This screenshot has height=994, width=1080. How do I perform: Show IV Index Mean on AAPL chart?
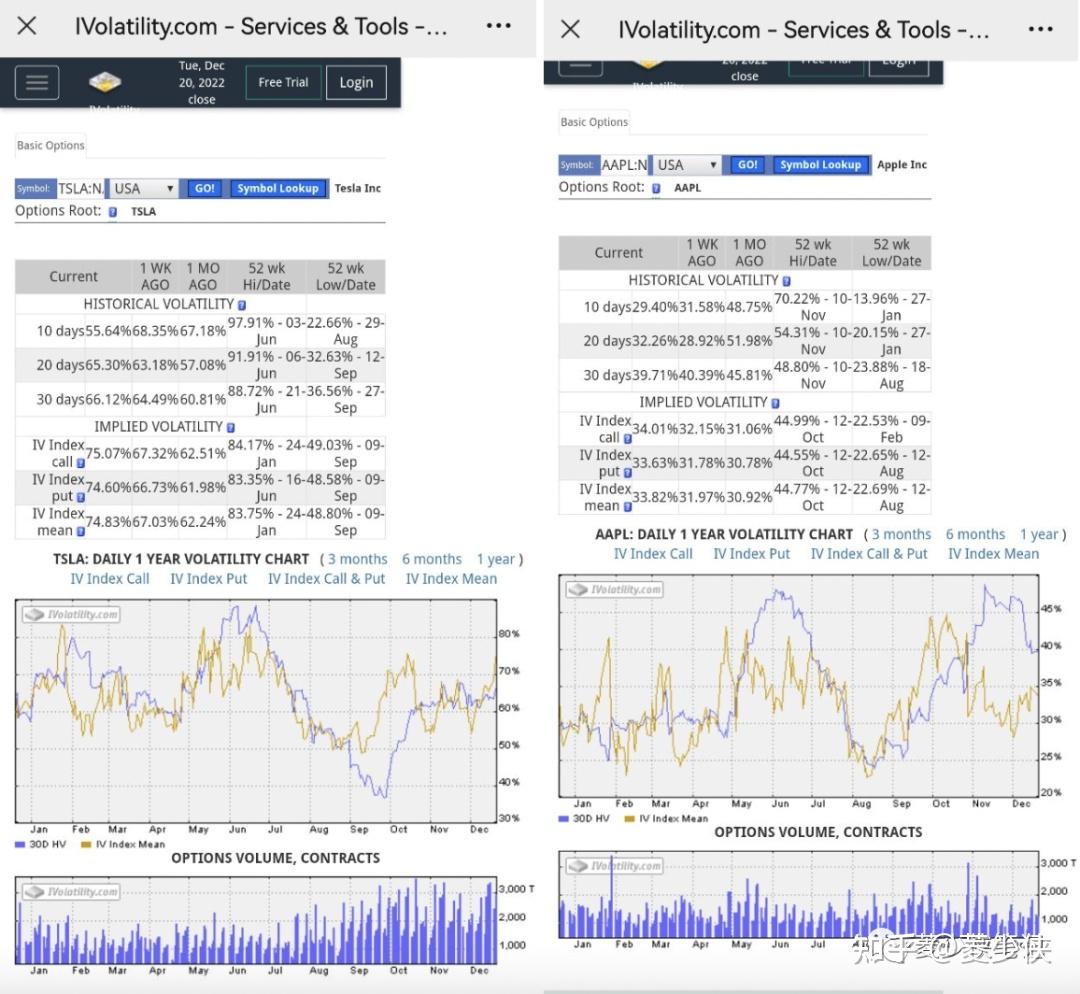(993, 554)
